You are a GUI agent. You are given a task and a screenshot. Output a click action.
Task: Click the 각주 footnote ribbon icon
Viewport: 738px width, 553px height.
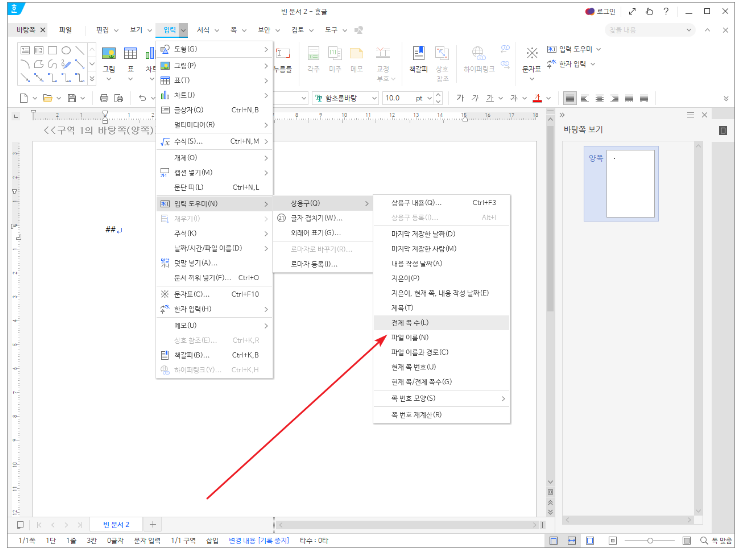point(313,53)
